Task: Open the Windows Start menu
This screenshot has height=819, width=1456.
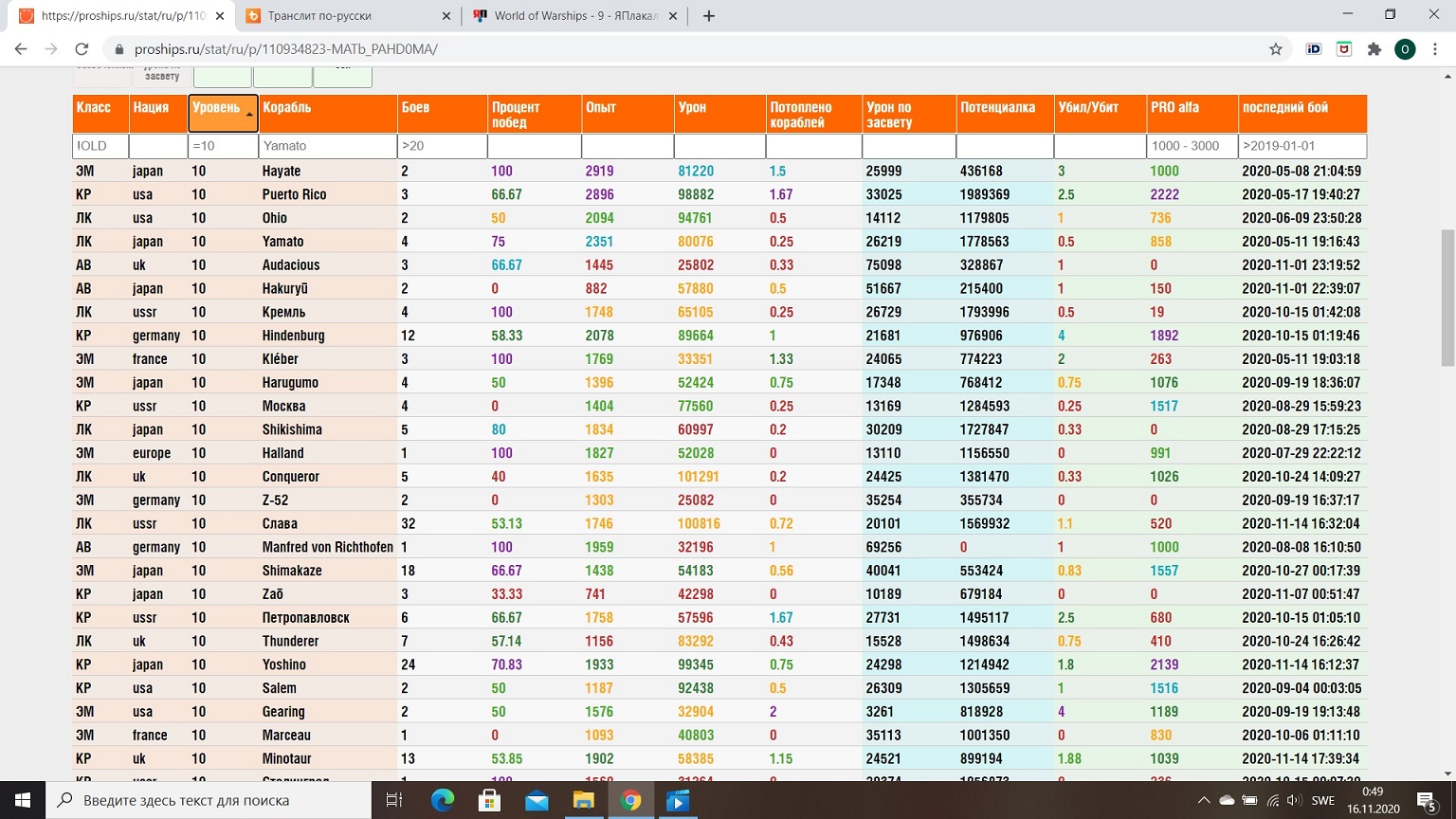Action: tap(23, 800)
